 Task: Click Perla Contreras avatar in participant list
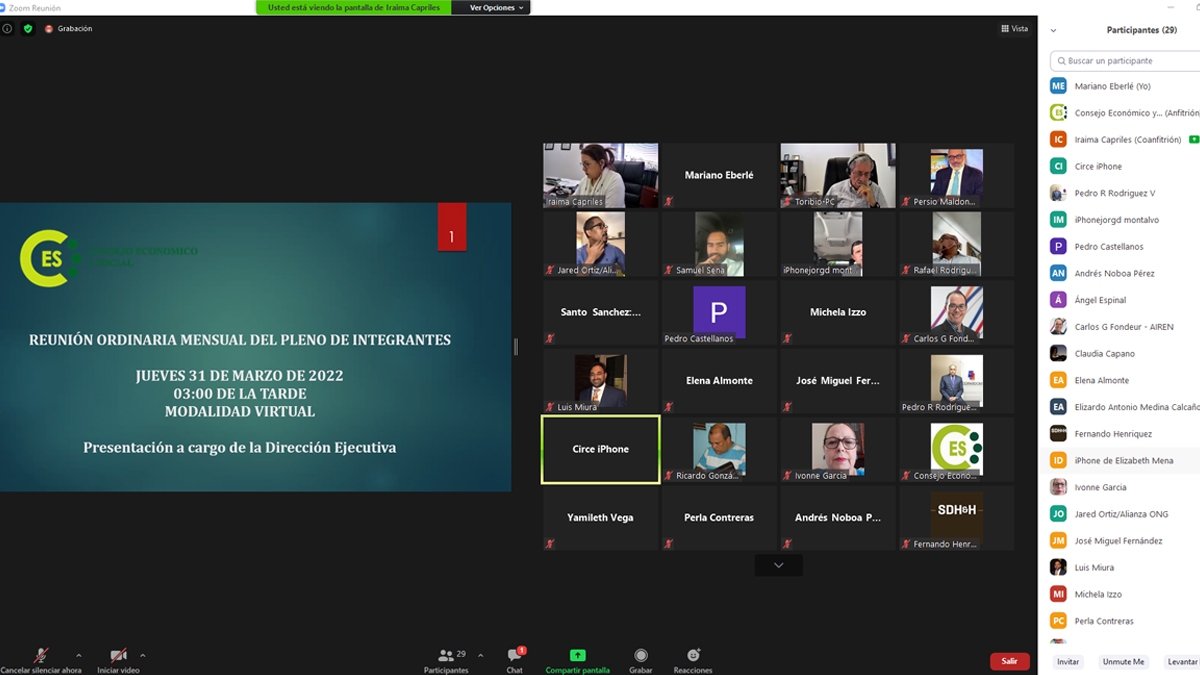coord(1058,620)
